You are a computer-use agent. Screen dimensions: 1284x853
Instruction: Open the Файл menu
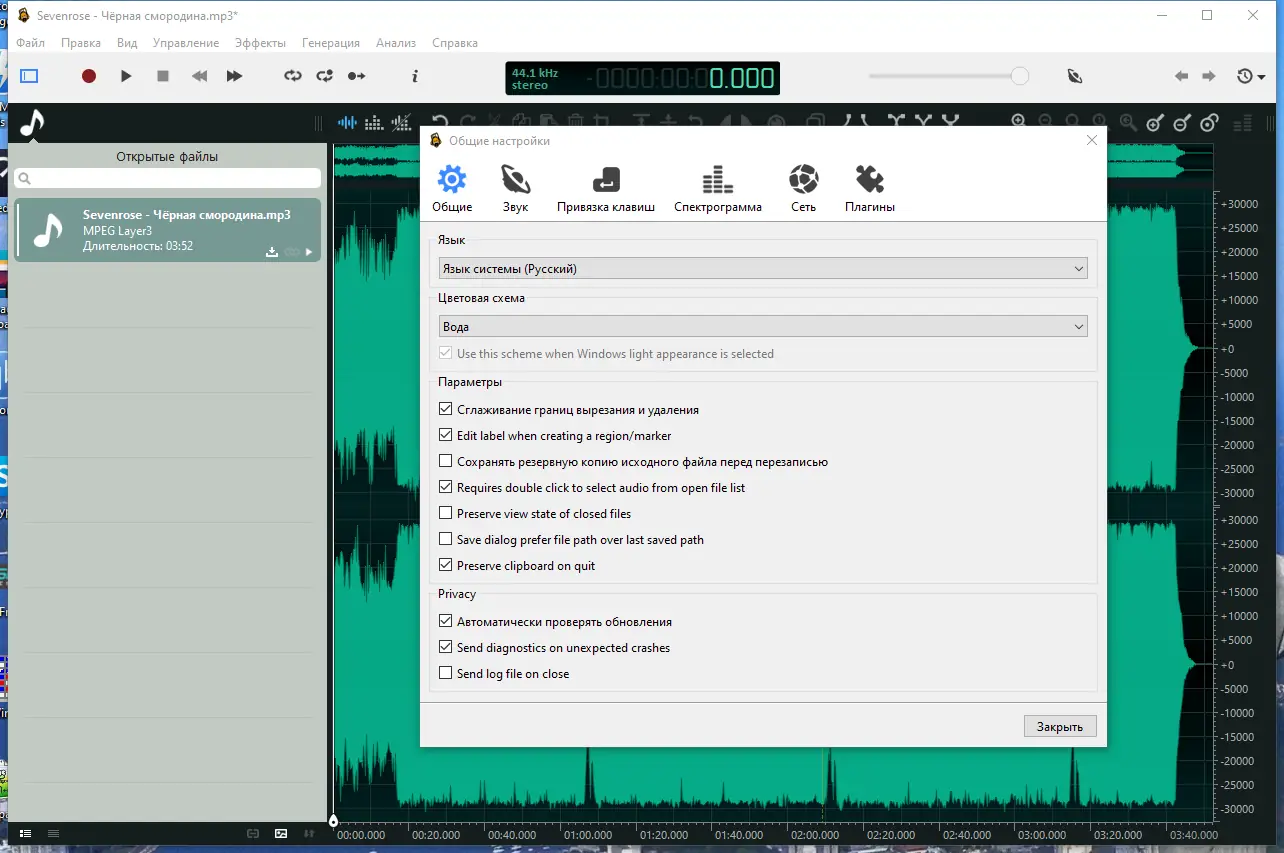pos(31,43)
